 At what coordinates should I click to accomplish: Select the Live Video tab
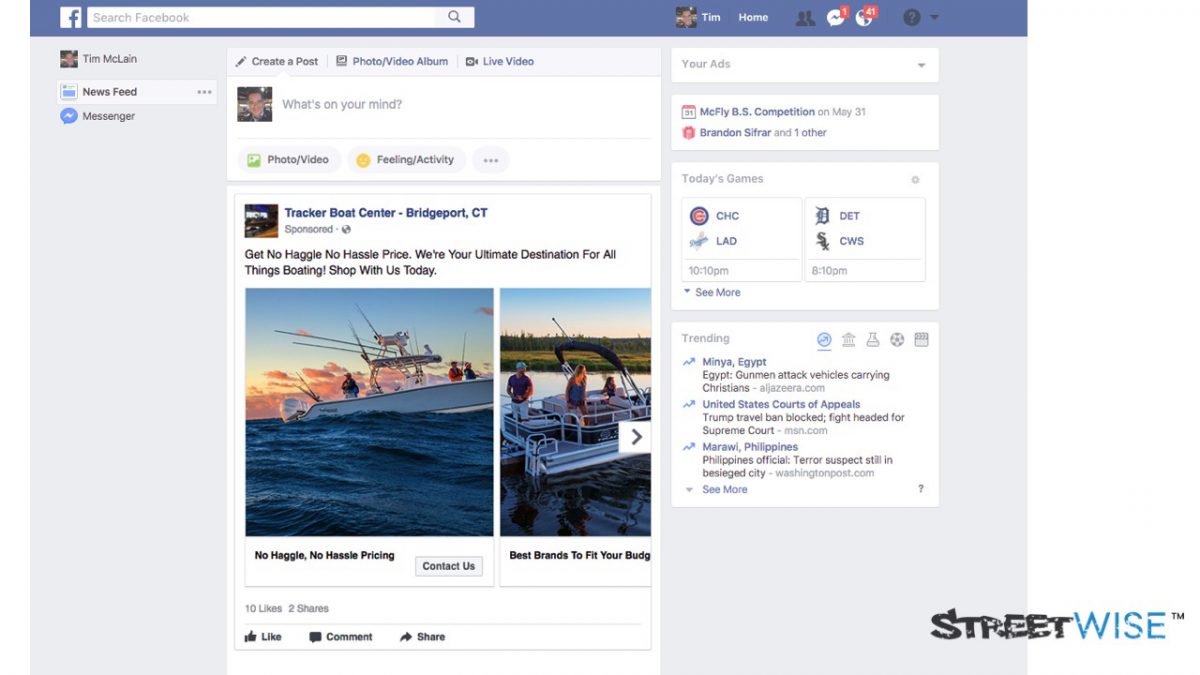500,61
